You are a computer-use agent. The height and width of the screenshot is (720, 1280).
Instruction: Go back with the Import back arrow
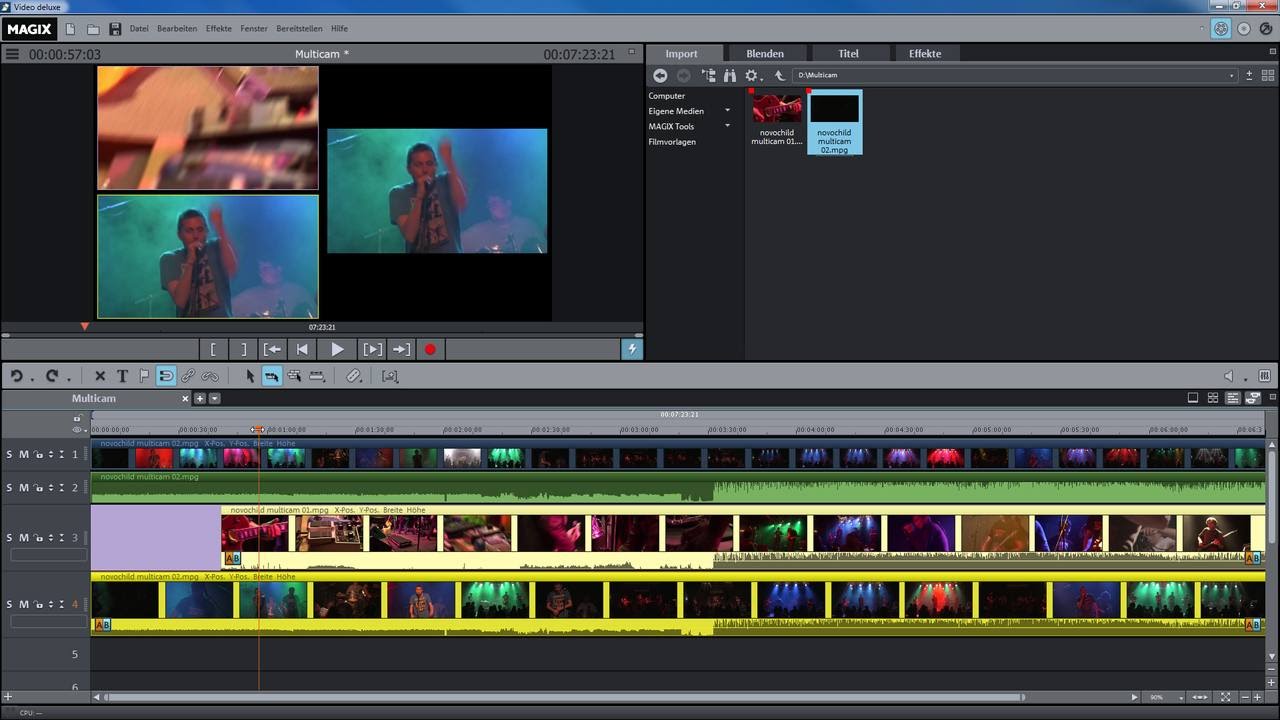tap(660, 75)
